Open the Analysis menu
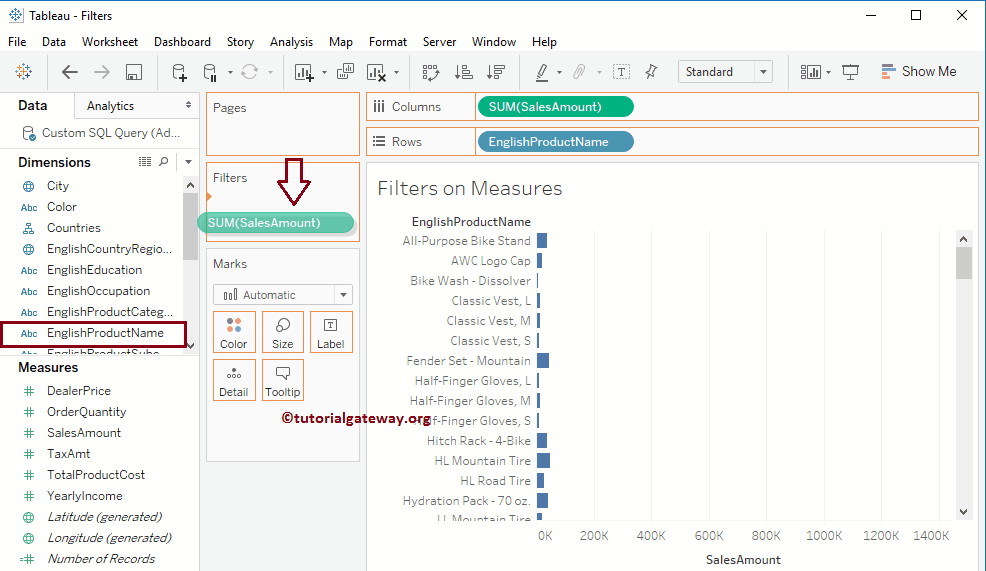Viewport: 986px width, 571px height. tap(291, 42)
